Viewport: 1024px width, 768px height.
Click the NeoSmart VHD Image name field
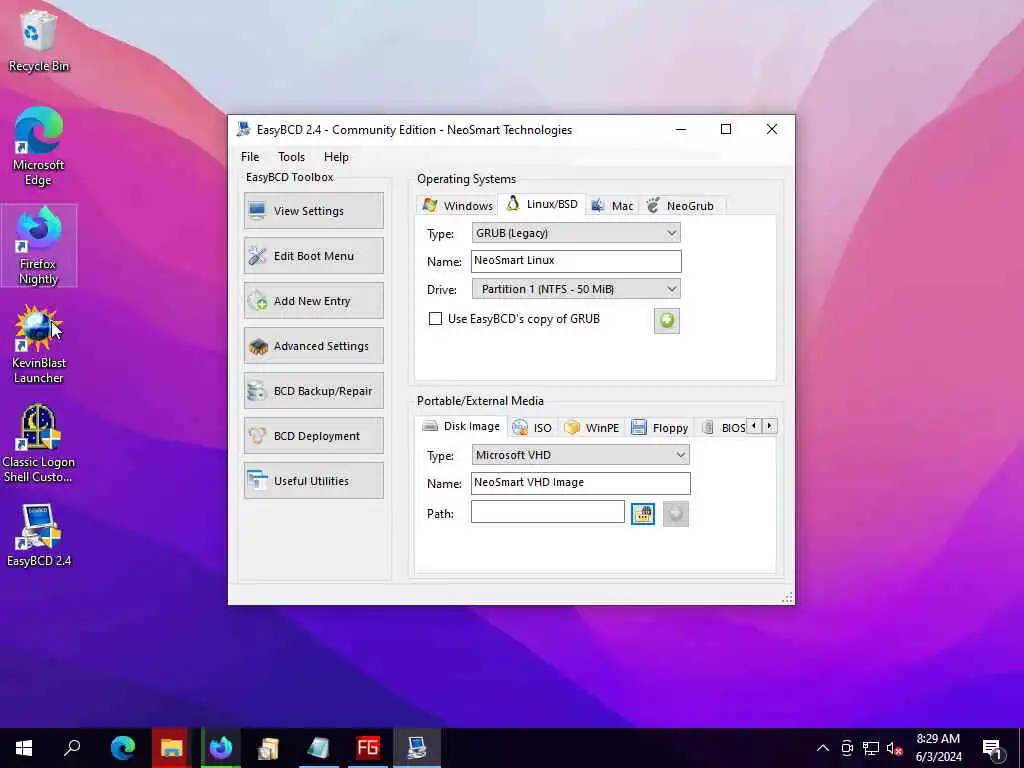pos(581,483)
